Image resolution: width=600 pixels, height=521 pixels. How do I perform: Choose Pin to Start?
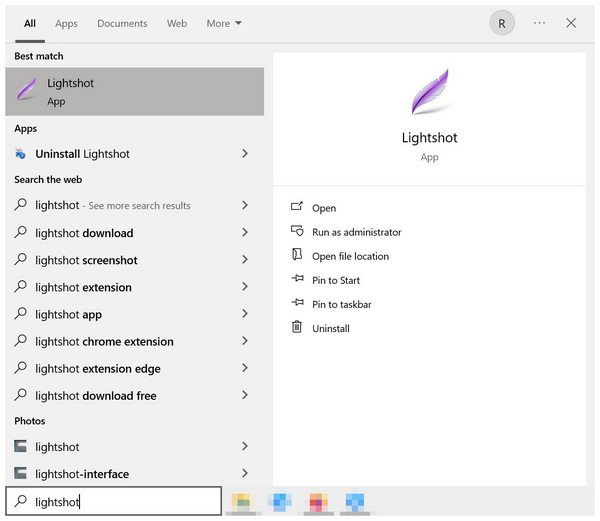pyautogui.click(x=336, y=280)
